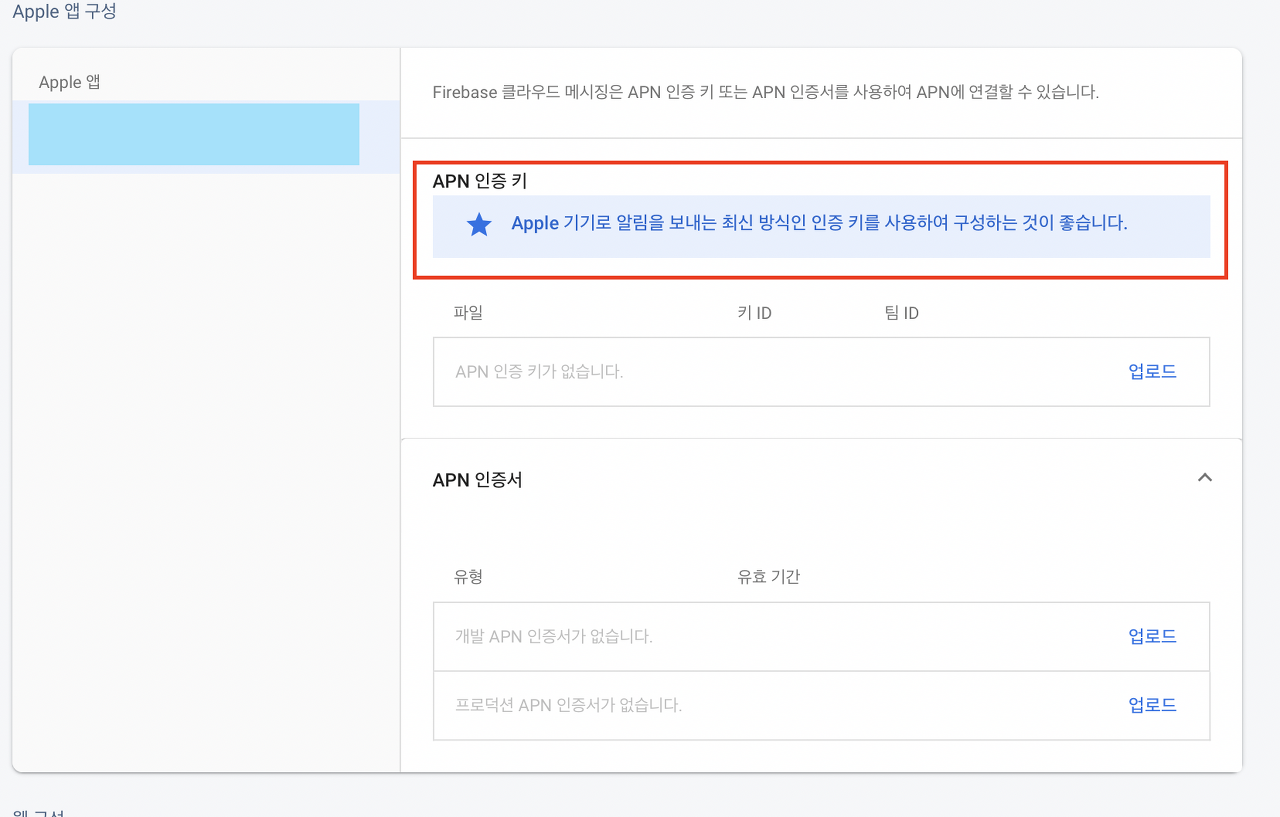Screen dimensions: 1280x817
Task: Click the 'Apple 앱' sidebar label
Action: tap(70, 82)
